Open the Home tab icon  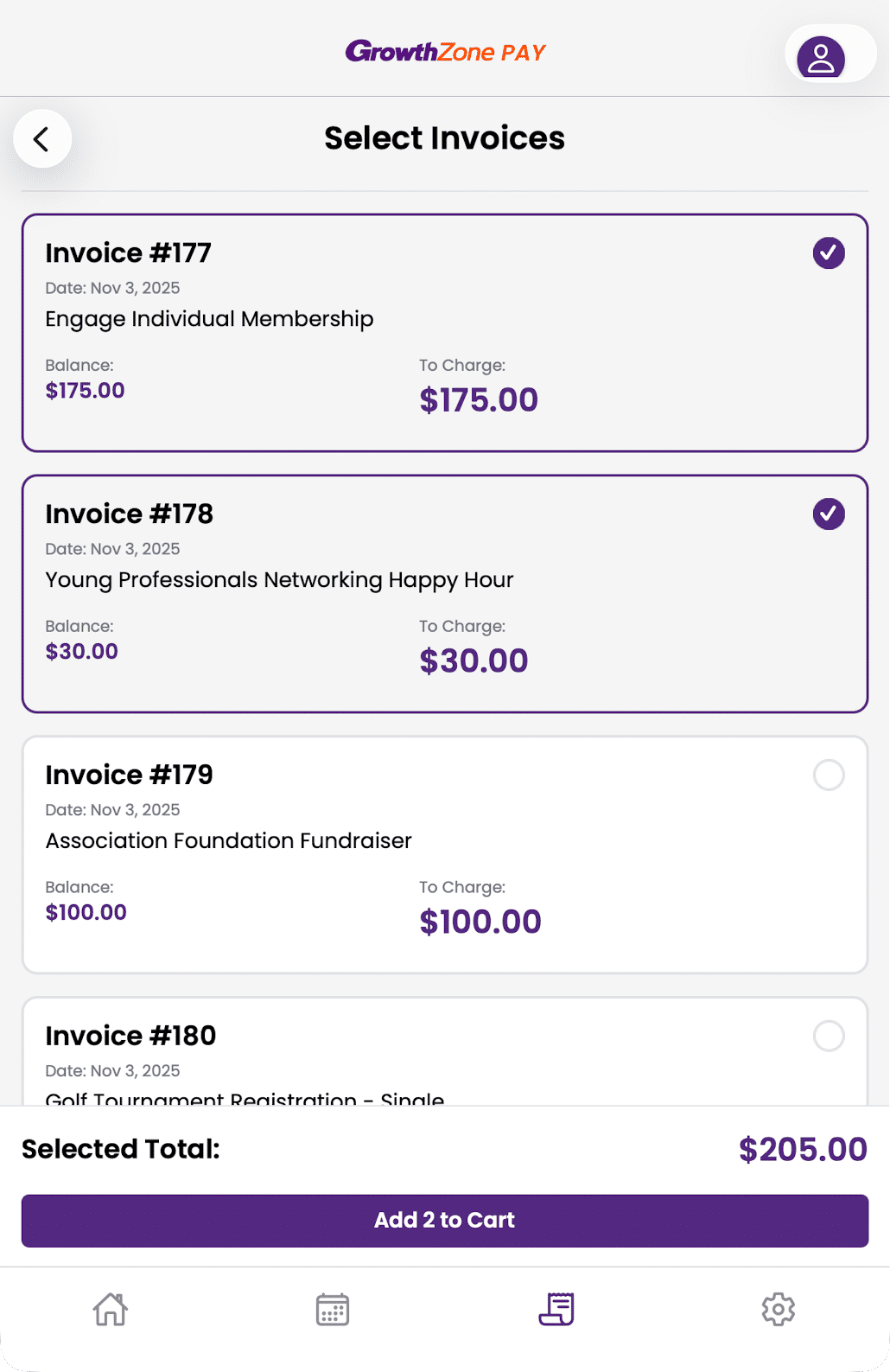click(111, 1309)
